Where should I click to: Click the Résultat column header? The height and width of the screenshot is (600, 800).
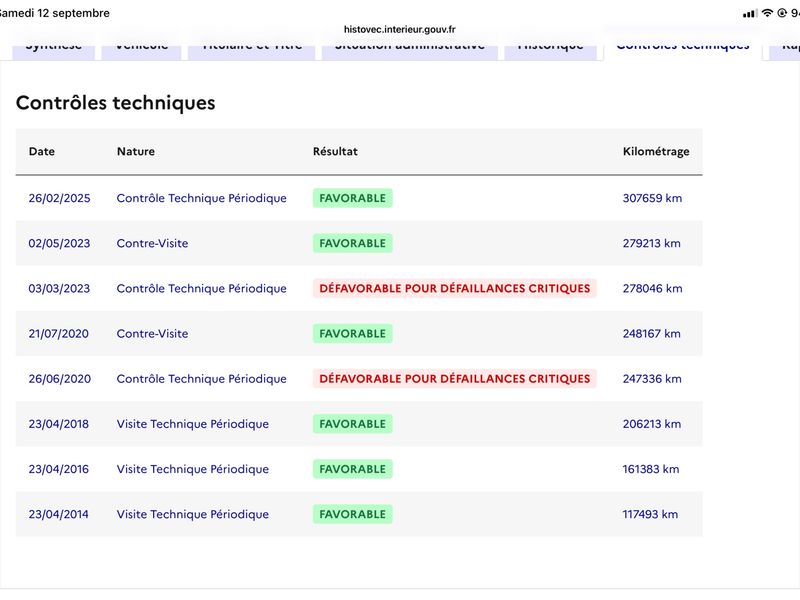point(335,152)
